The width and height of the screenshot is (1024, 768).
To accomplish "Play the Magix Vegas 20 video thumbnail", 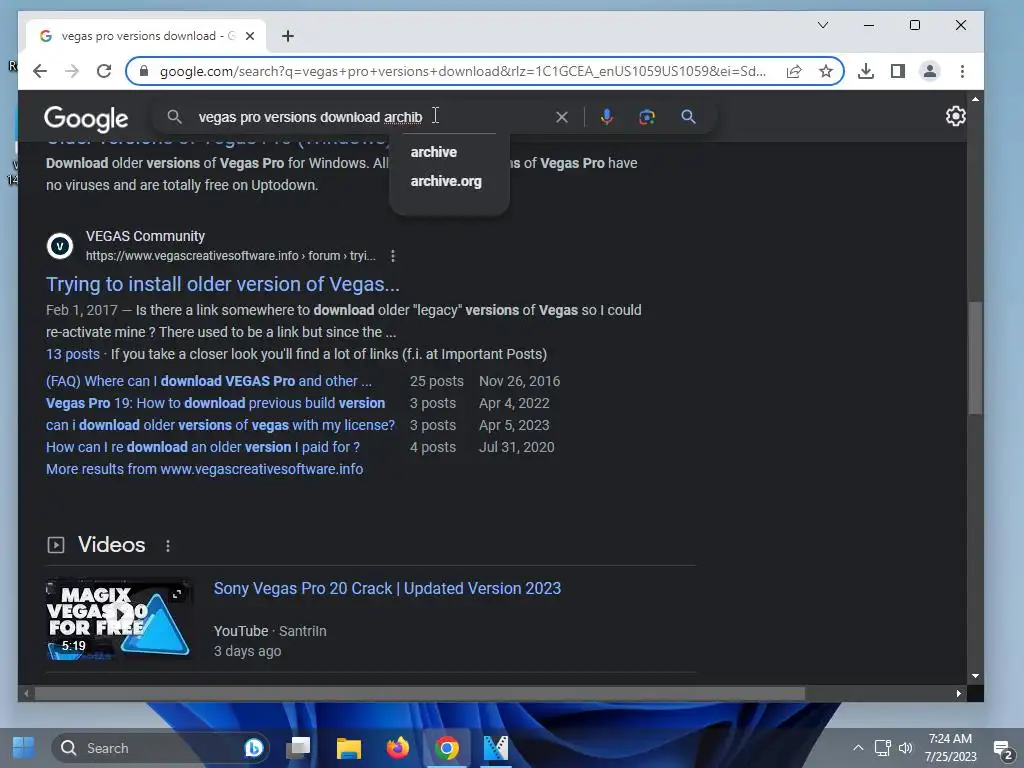I will [118, 619].
